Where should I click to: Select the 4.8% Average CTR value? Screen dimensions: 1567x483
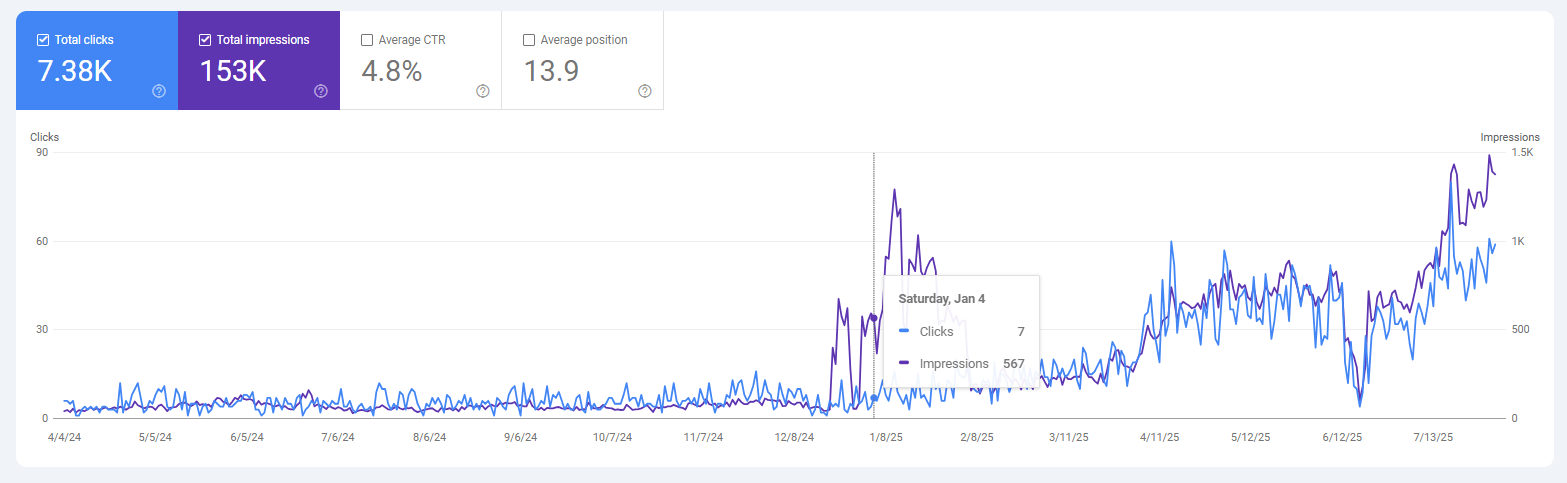(392, 72)
